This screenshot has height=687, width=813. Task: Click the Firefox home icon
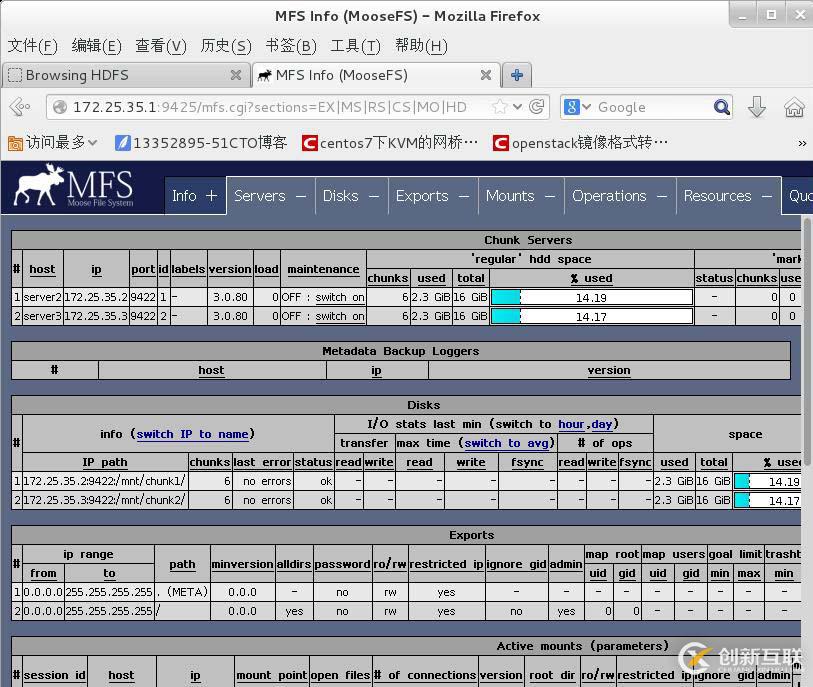795,106
